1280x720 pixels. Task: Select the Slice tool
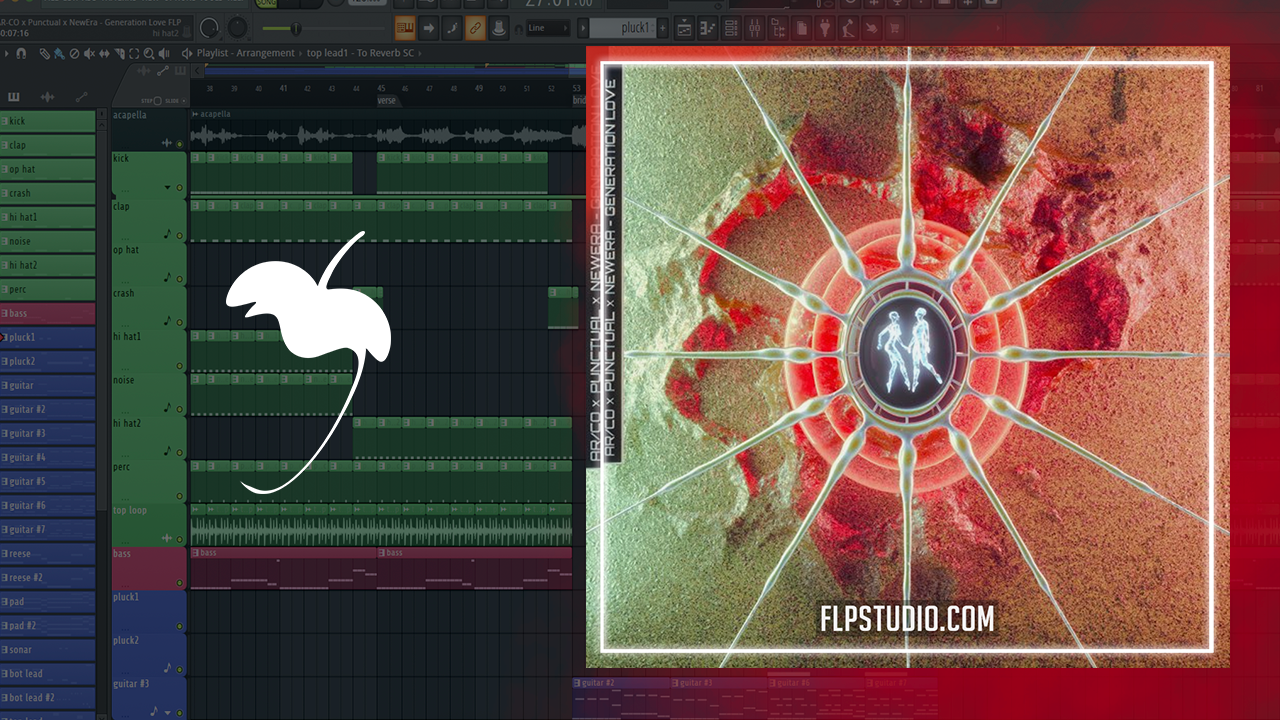pos(119,54)
